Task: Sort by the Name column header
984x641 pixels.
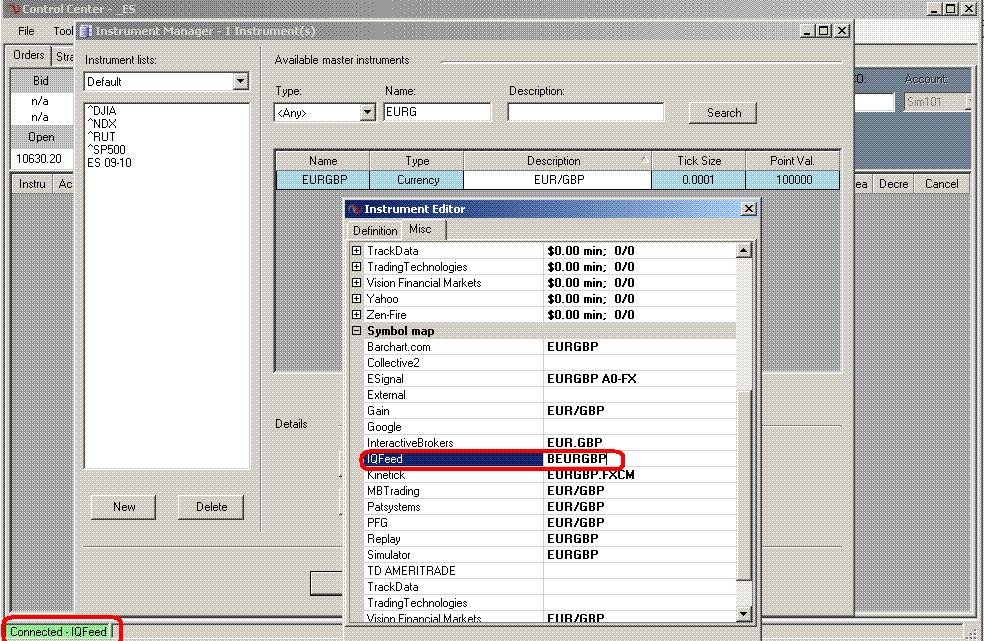Action: tap(323, 161)
